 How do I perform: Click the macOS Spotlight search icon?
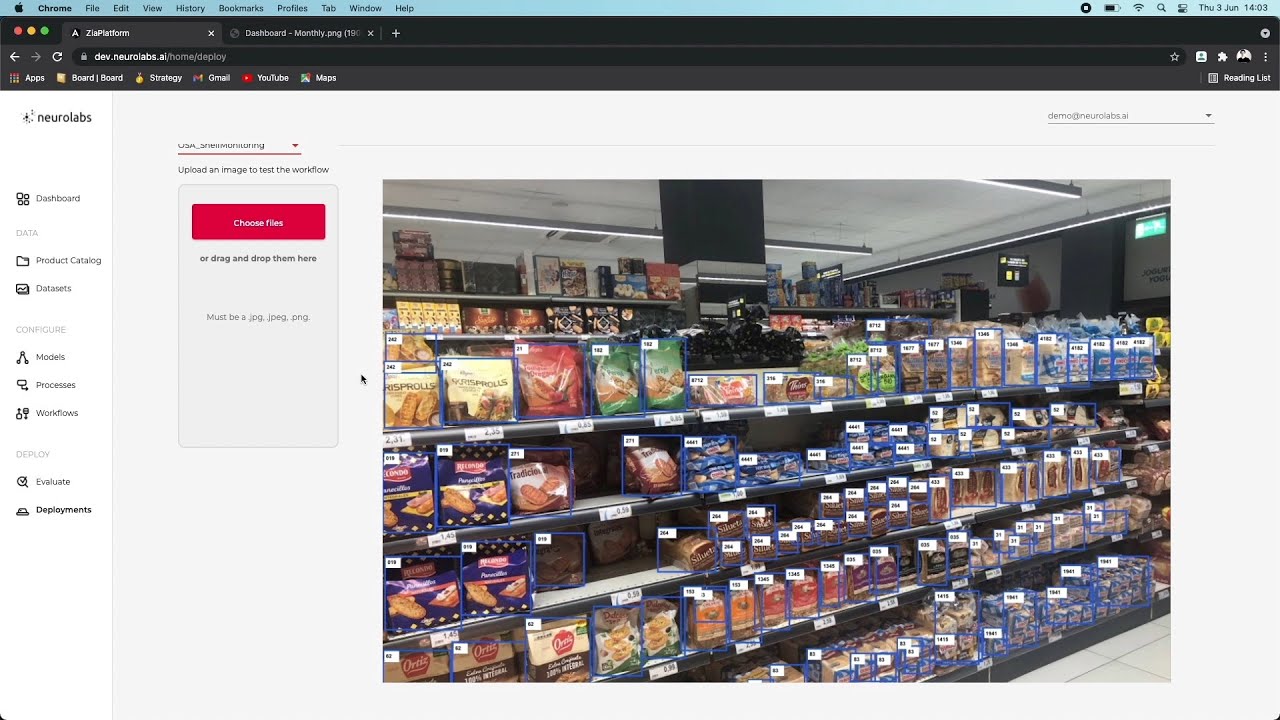1161,8
